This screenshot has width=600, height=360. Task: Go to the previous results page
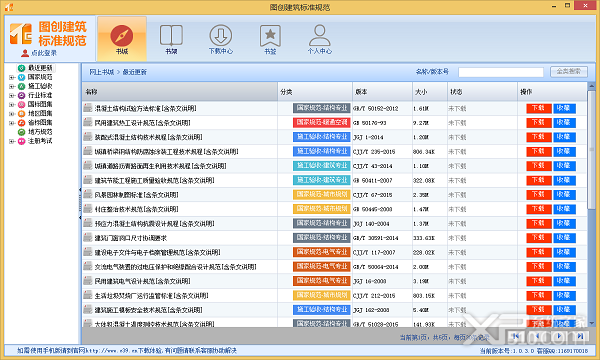pos(537,336)
